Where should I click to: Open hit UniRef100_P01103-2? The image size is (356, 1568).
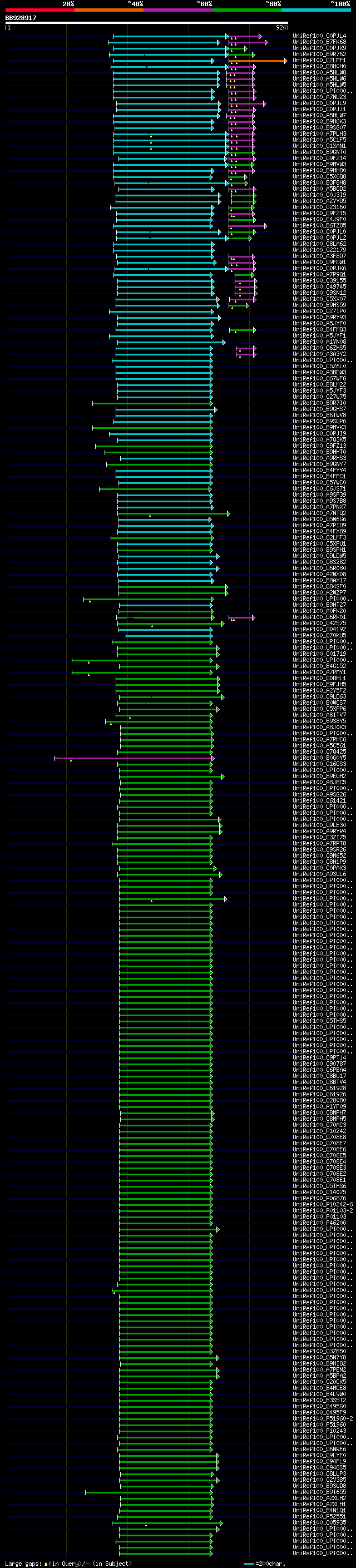(x=323, y=1211)
